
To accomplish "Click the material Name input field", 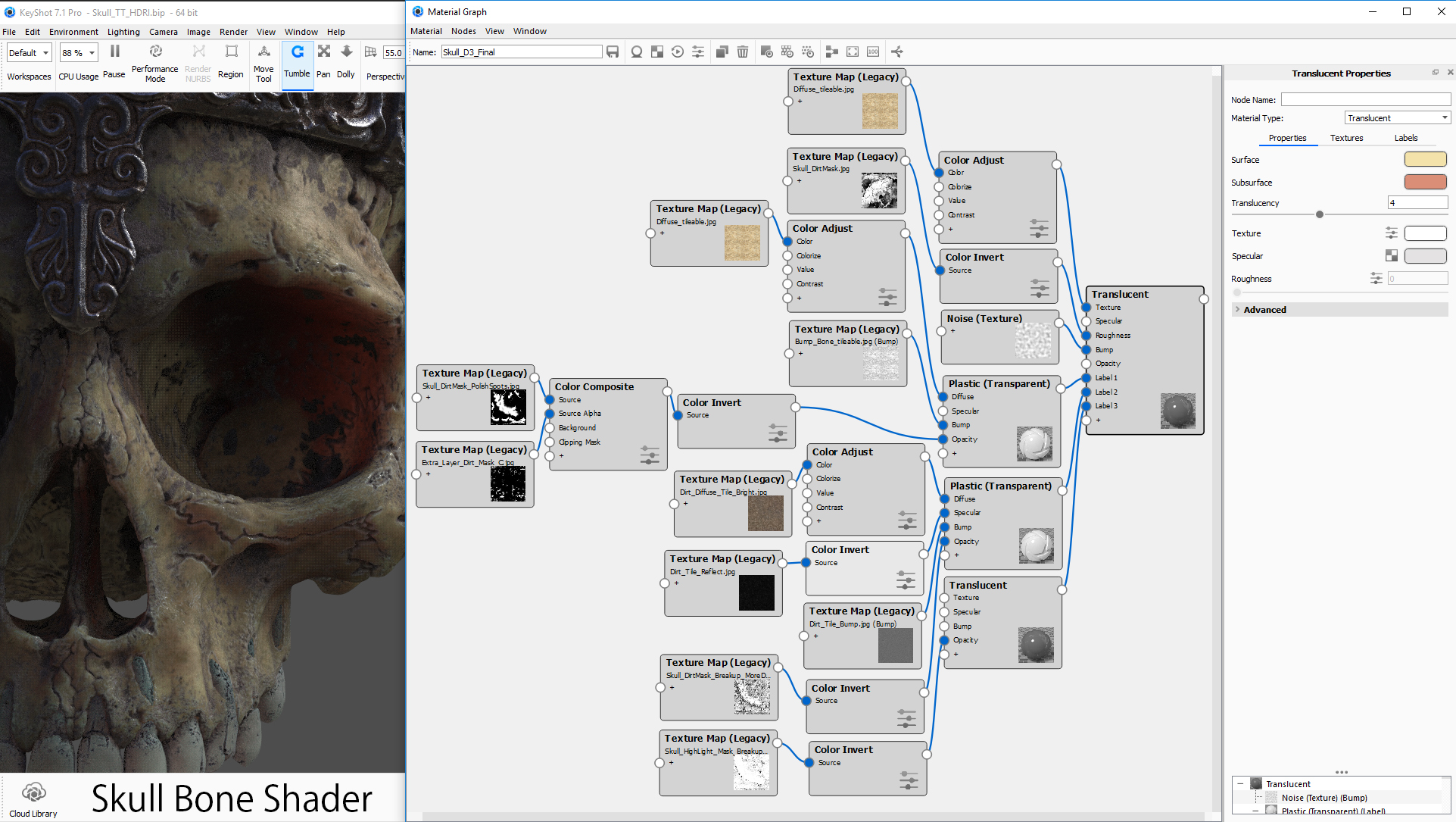I will pos(522,52).
